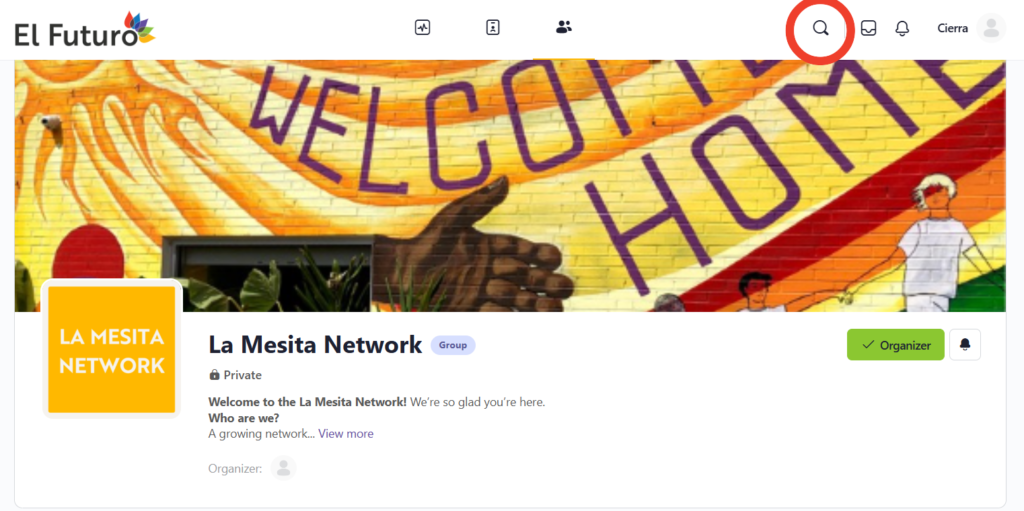The image size is (1024, 511).
Task: Click the green Organizer button
Action: pos(895,345)
